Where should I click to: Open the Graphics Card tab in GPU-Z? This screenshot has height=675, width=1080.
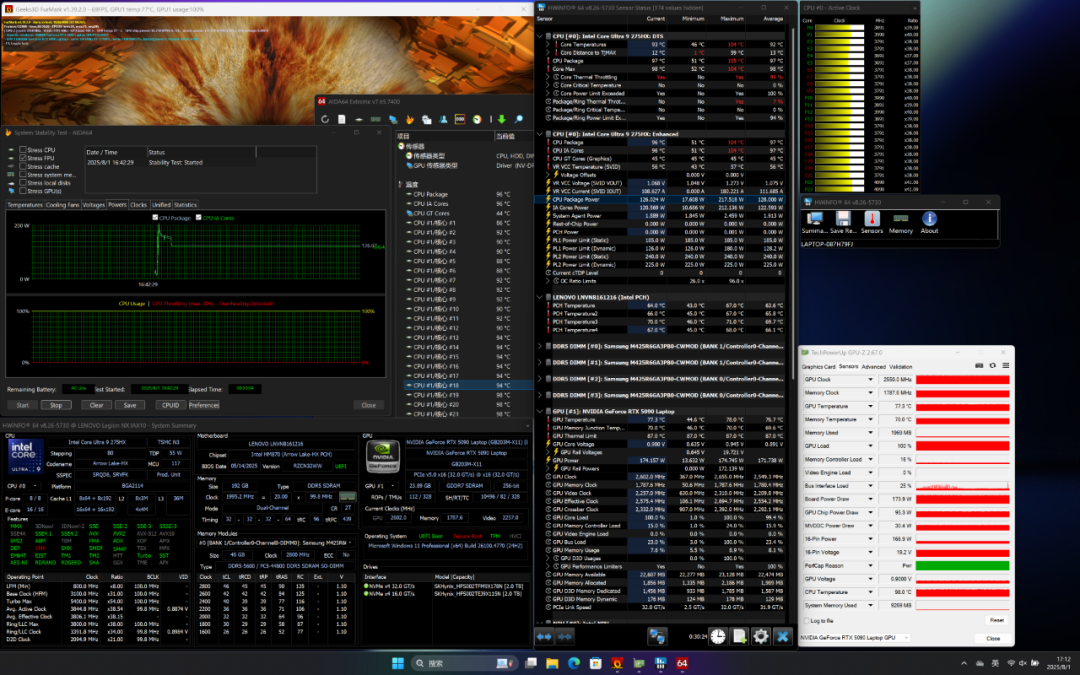point(818,366)
